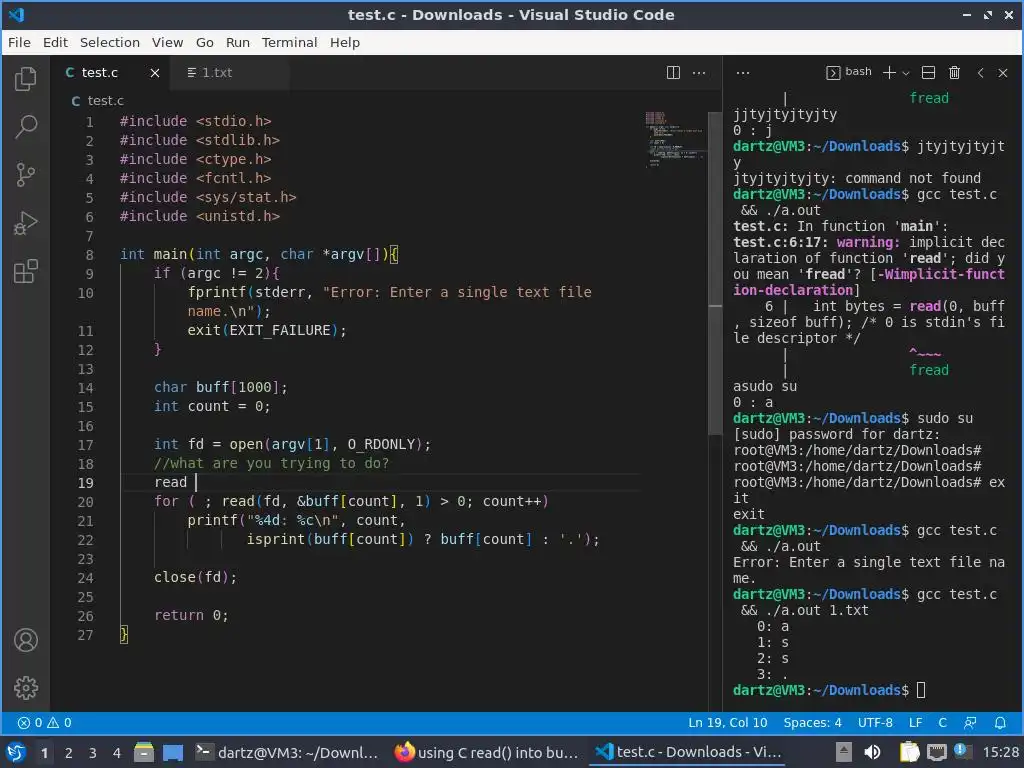Click the eject removable media tray icon
This screenshot has width=1024, height=768.
[844, 752]
